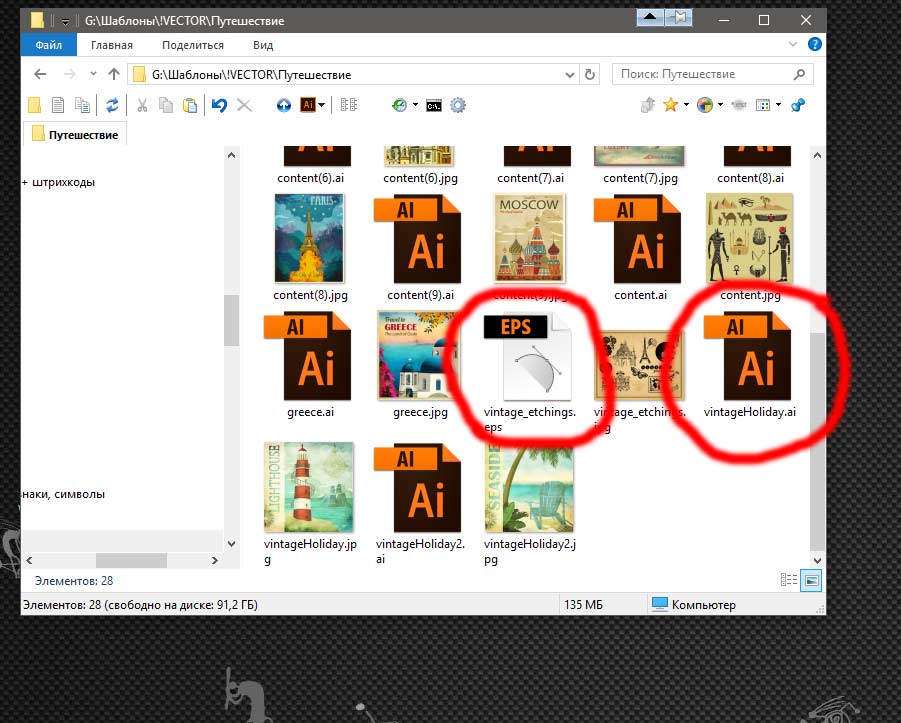Click the blue help question mark
Image resolution: width=901 pixels, height=723 pixels.
(815, 44)
